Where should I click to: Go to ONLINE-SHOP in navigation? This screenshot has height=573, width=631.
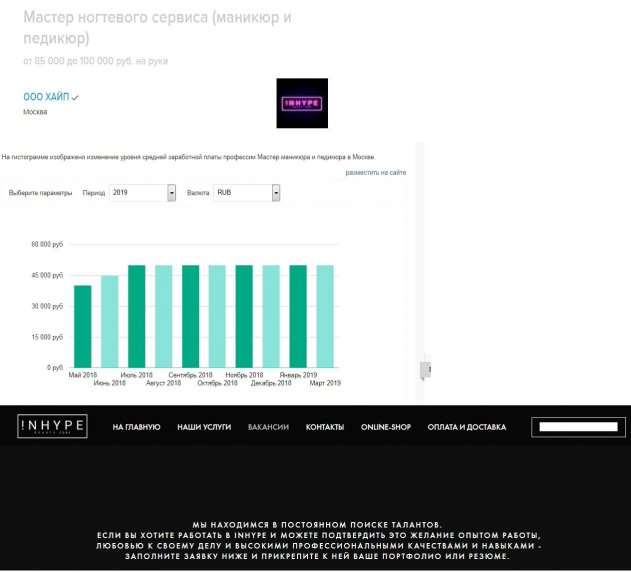coord(386,427)
